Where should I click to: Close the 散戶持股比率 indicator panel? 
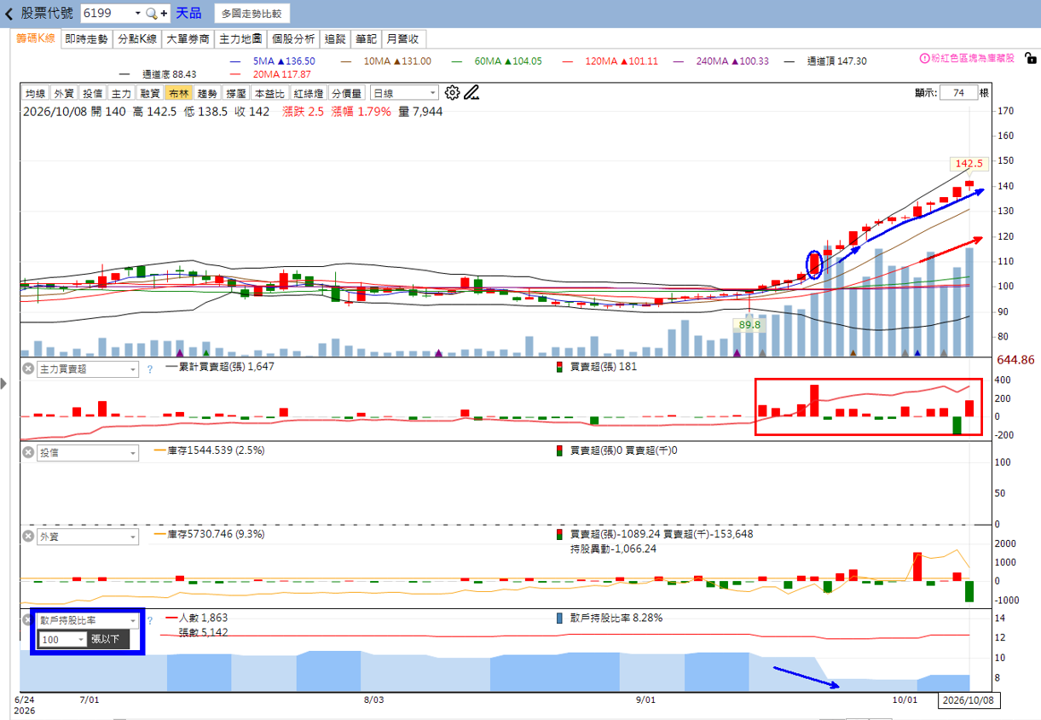28,620
